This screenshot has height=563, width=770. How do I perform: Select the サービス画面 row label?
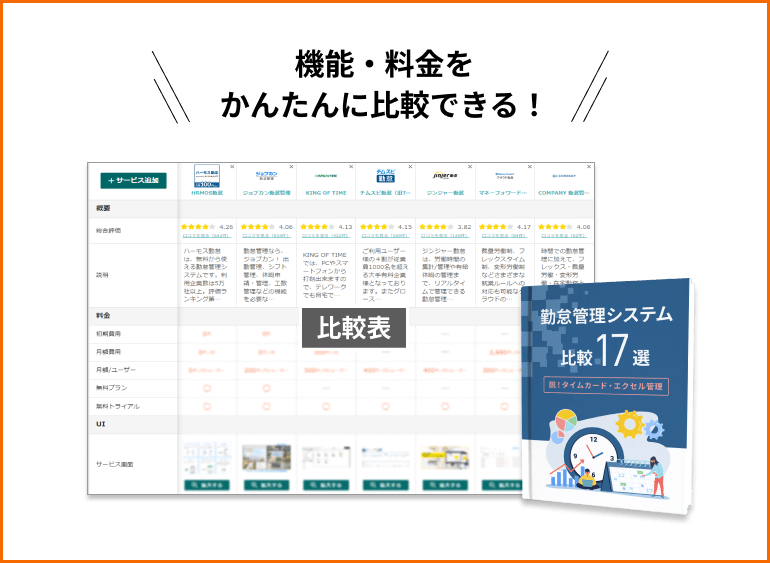[114, 464]
